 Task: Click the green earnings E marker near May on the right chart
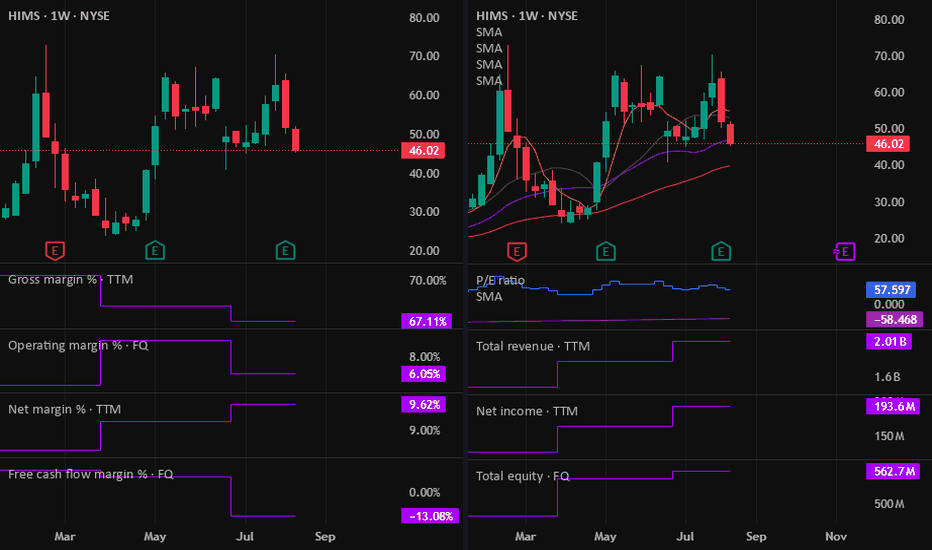[606, 252]
